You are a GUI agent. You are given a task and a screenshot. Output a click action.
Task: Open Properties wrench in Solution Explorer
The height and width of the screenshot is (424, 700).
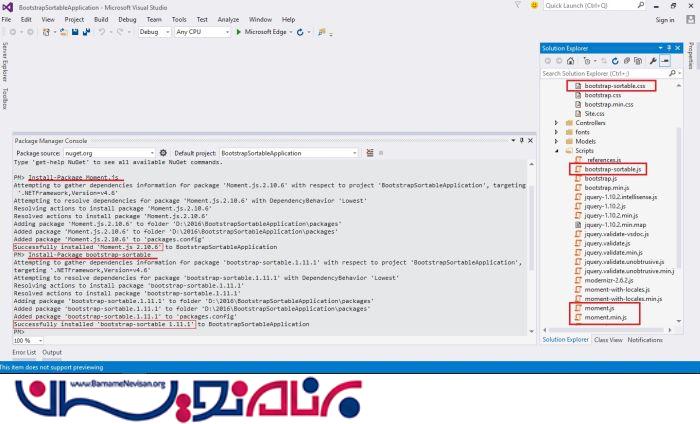tap(650, 61)
